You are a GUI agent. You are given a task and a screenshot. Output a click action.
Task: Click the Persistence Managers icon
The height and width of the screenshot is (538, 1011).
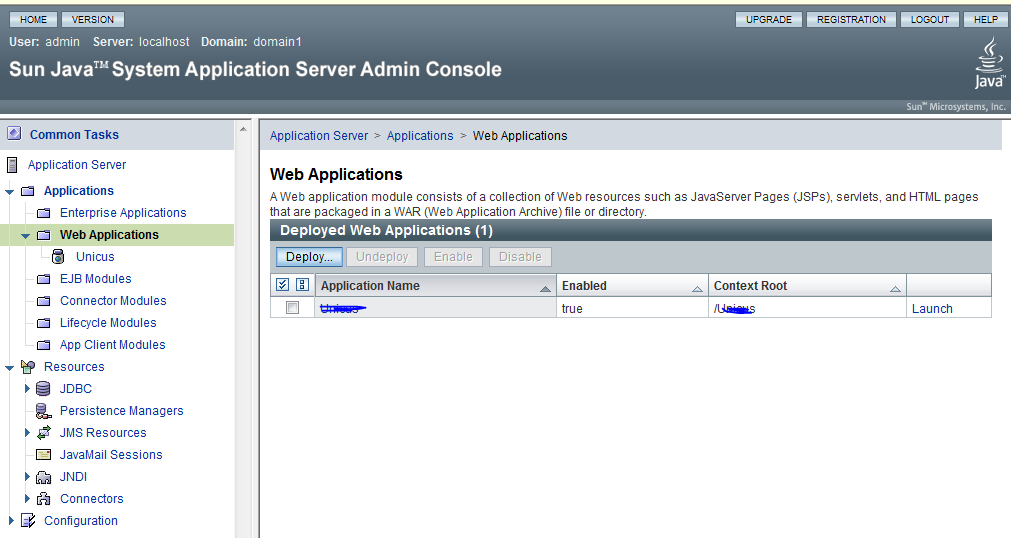click(x=43, y=411)
